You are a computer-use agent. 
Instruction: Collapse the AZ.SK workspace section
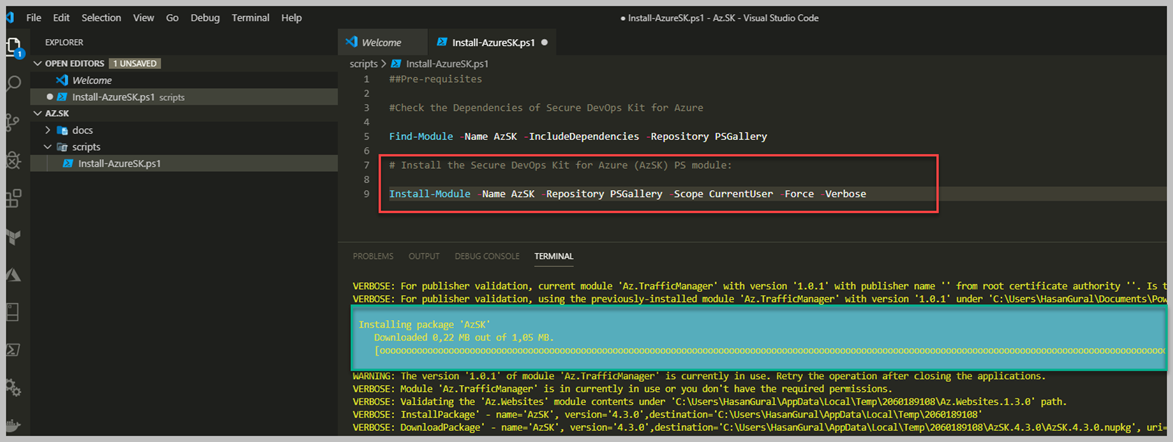click(x=38, y=114)
